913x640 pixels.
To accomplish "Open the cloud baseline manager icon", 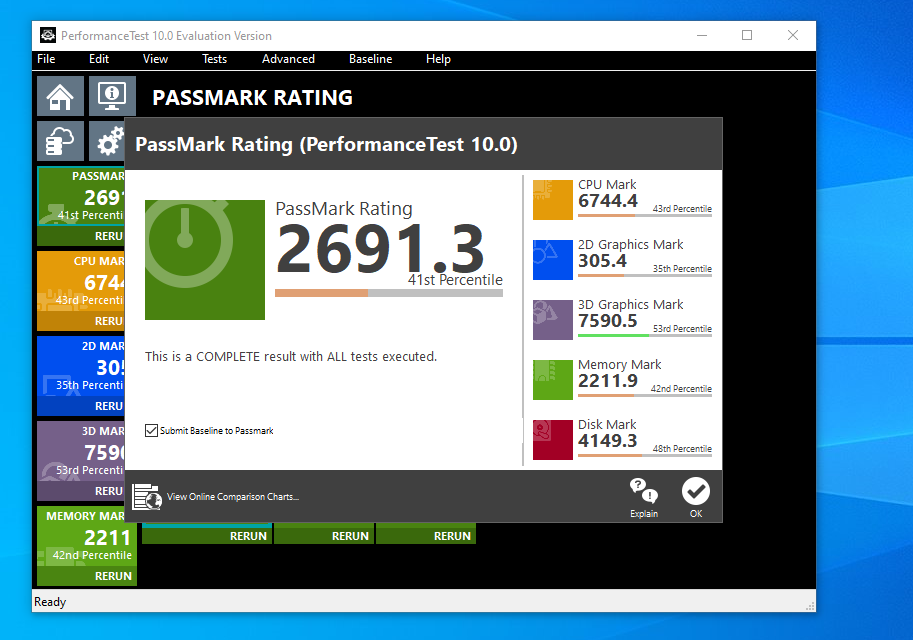I will point(61,141).
